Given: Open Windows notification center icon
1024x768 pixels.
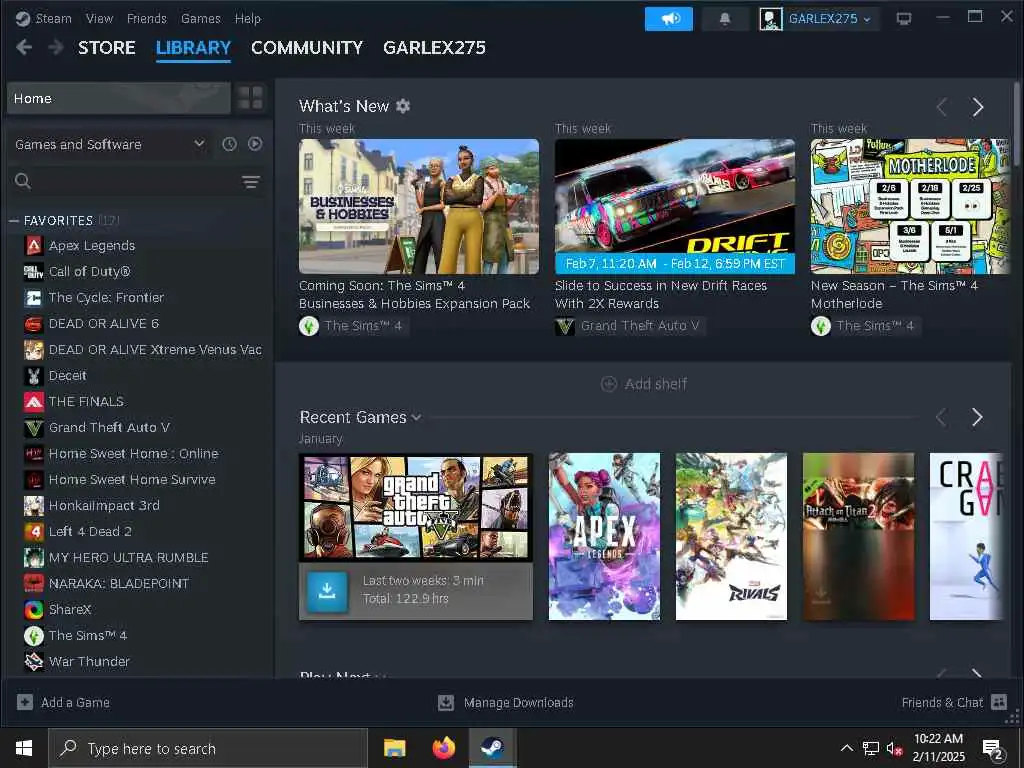Looking at the screenshot, I should [x=993, y=750].
